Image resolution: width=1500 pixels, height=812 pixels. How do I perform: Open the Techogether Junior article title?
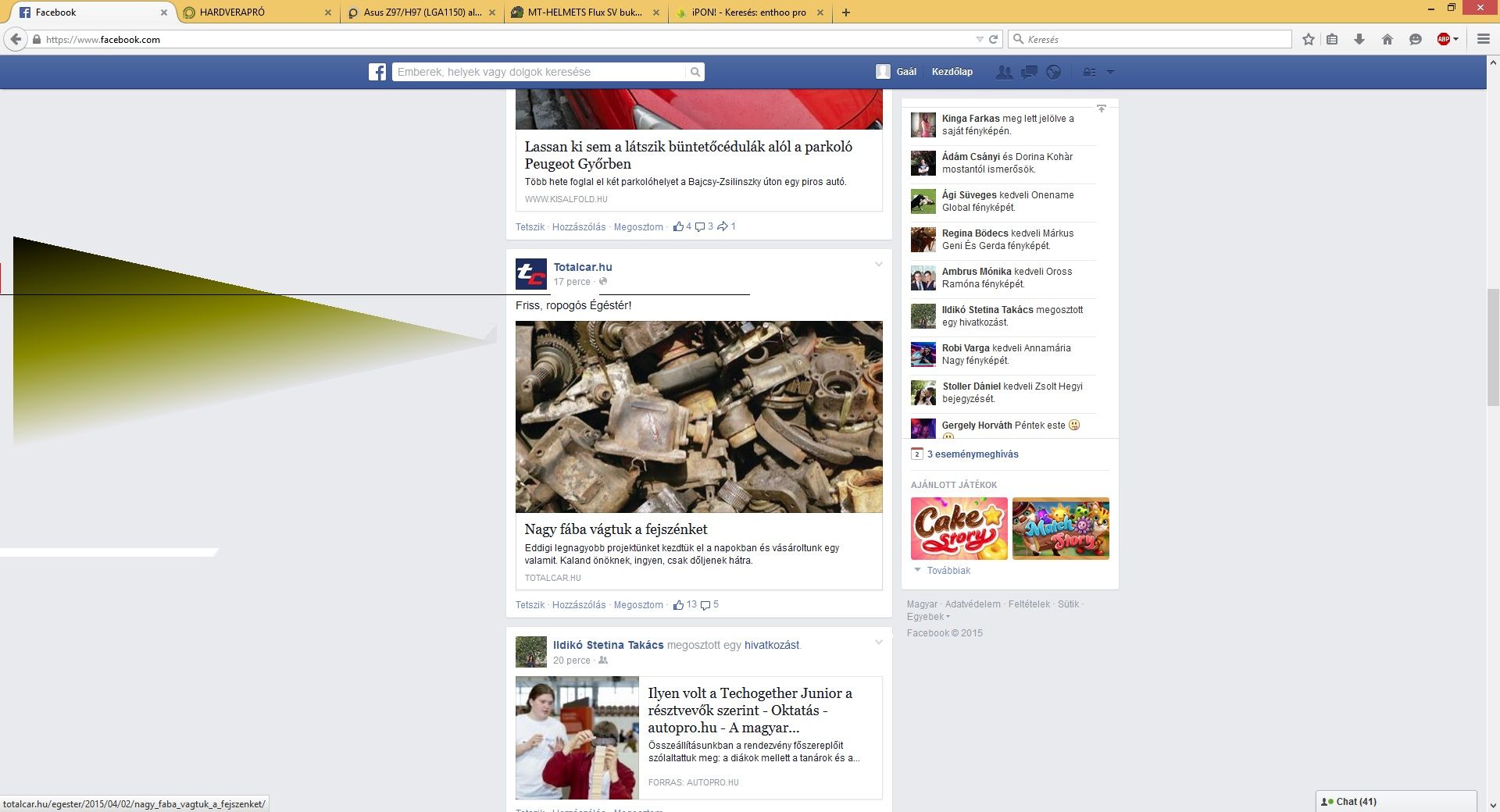point(750,710)
